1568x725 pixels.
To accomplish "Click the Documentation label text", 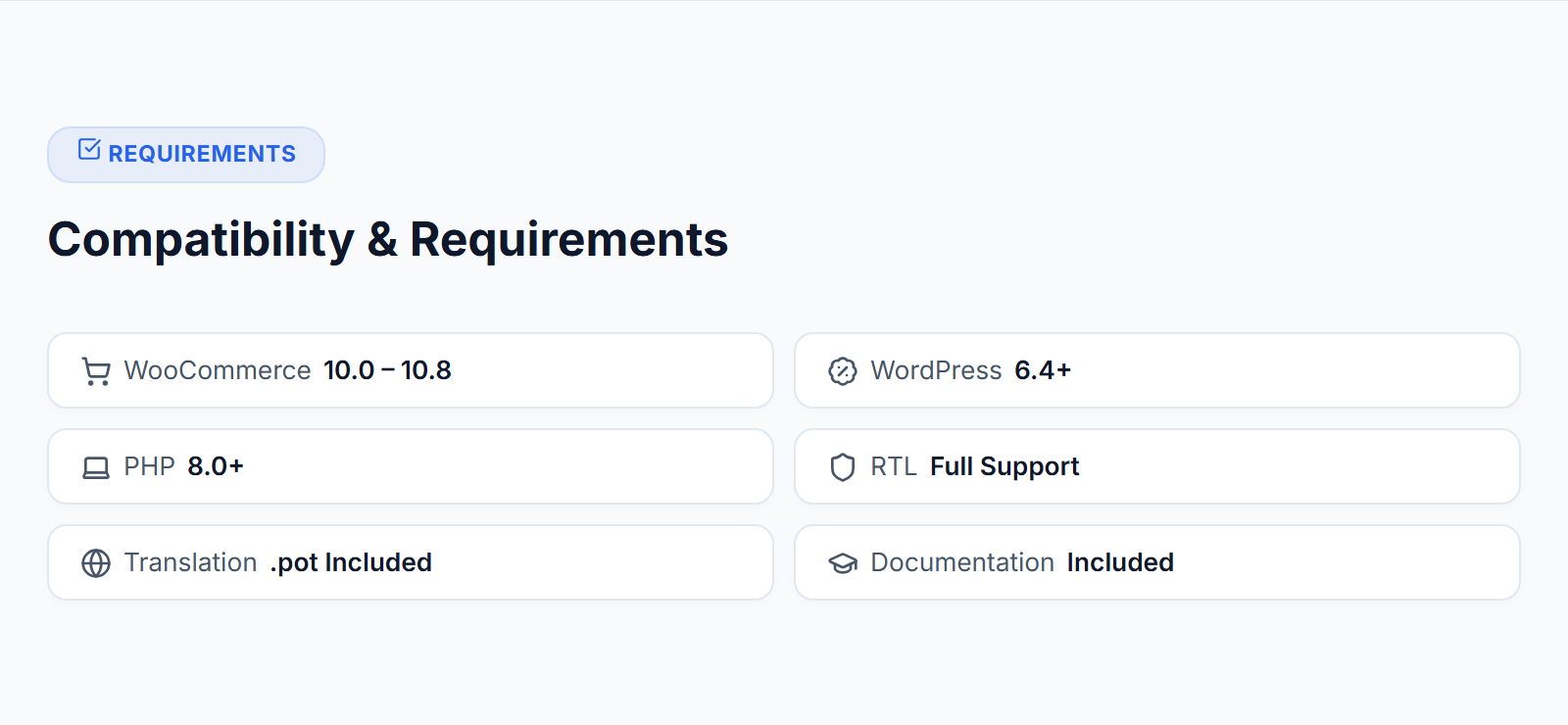I will pos(962,562).
